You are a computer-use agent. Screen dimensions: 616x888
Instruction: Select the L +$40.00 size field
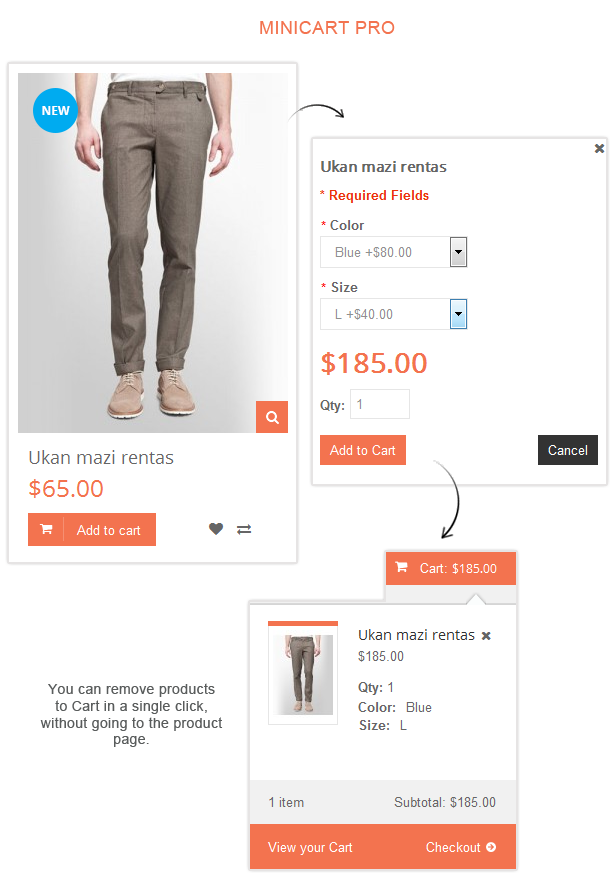pos(393,314)
